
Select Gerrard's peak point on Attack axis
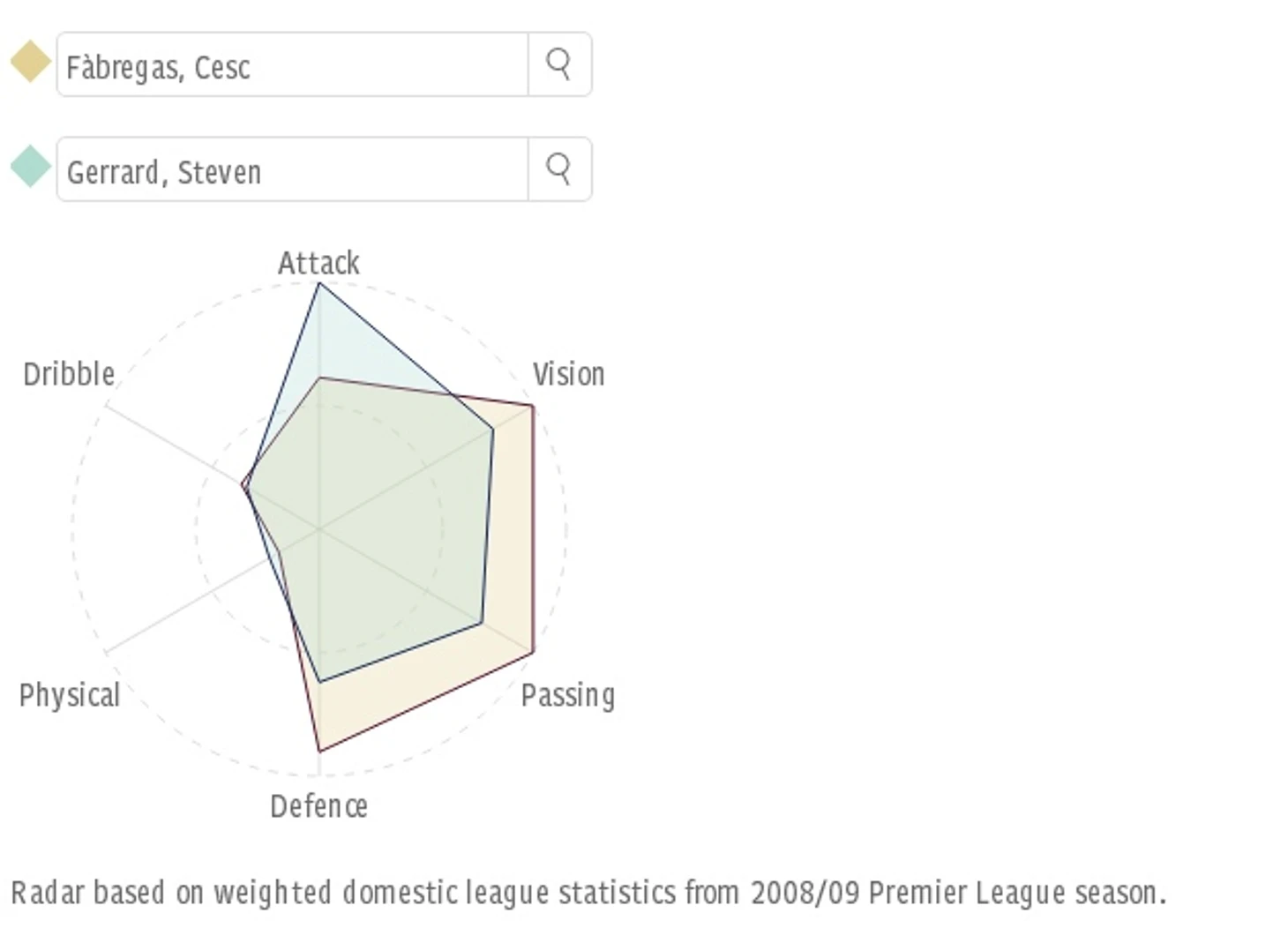pyautogui.click(x=318, y=283)
